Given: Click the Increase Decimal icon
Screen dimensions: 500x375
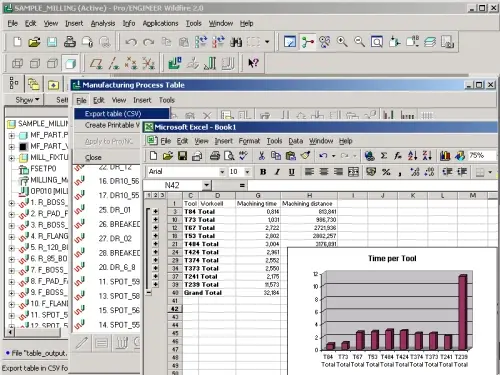Looking at the screenshot, I should click(x=415, y=172).
